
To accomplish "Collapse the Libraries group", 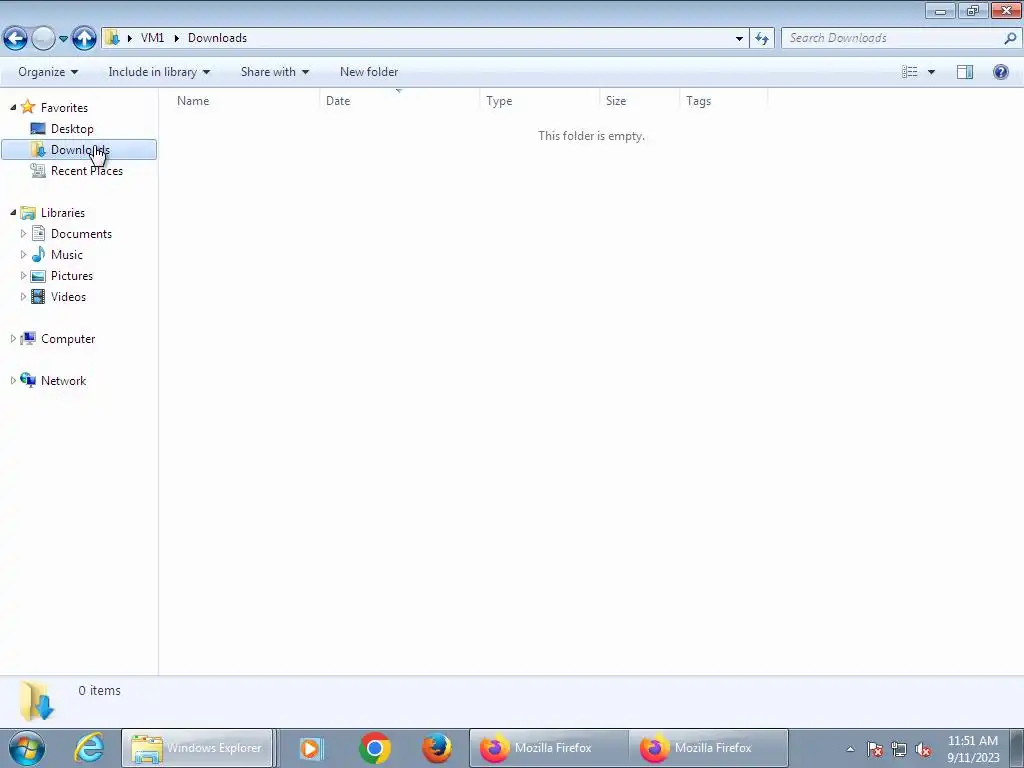I will click(13, 212).
